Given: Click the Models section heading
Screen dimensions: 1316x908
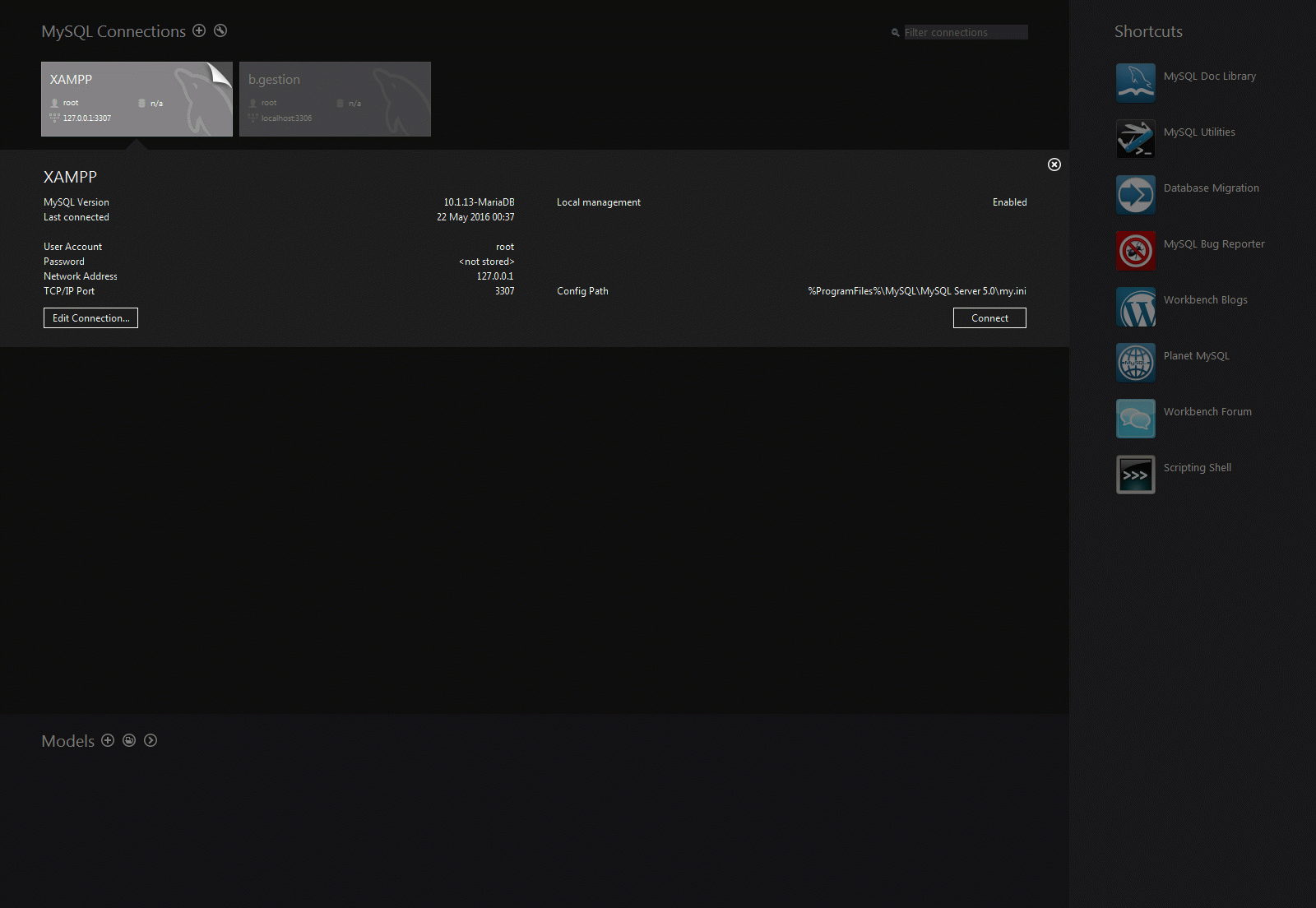Looking at the screenshot, I should point(67,741).
